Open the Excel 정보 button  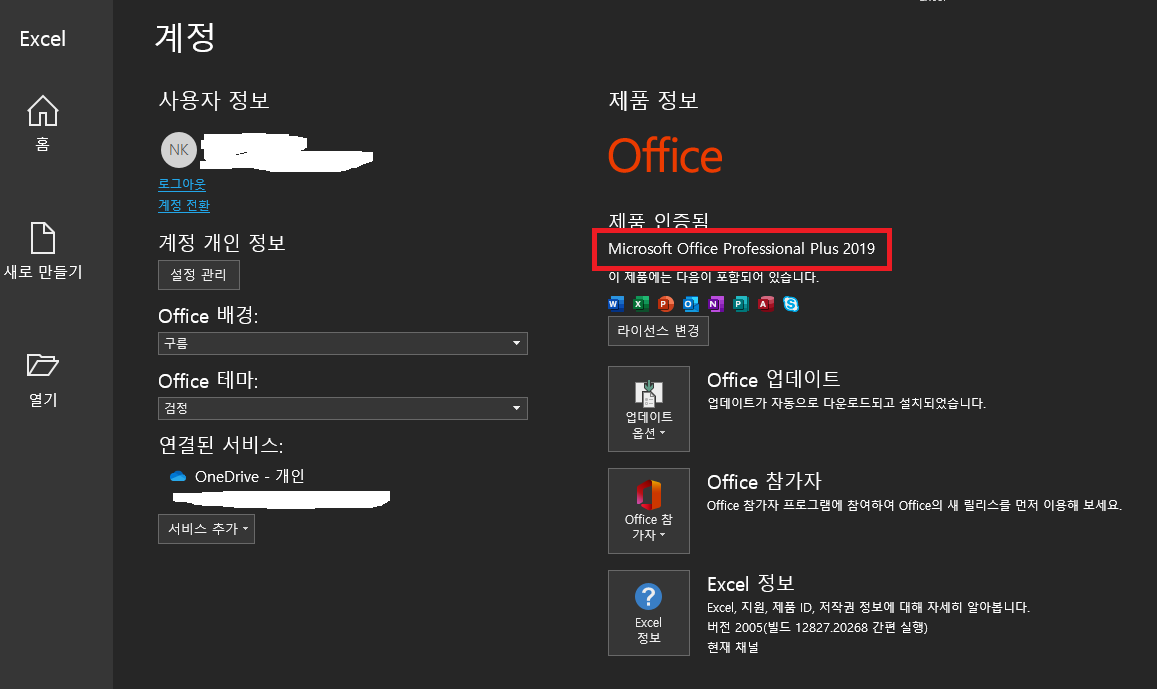coord(649,612)
